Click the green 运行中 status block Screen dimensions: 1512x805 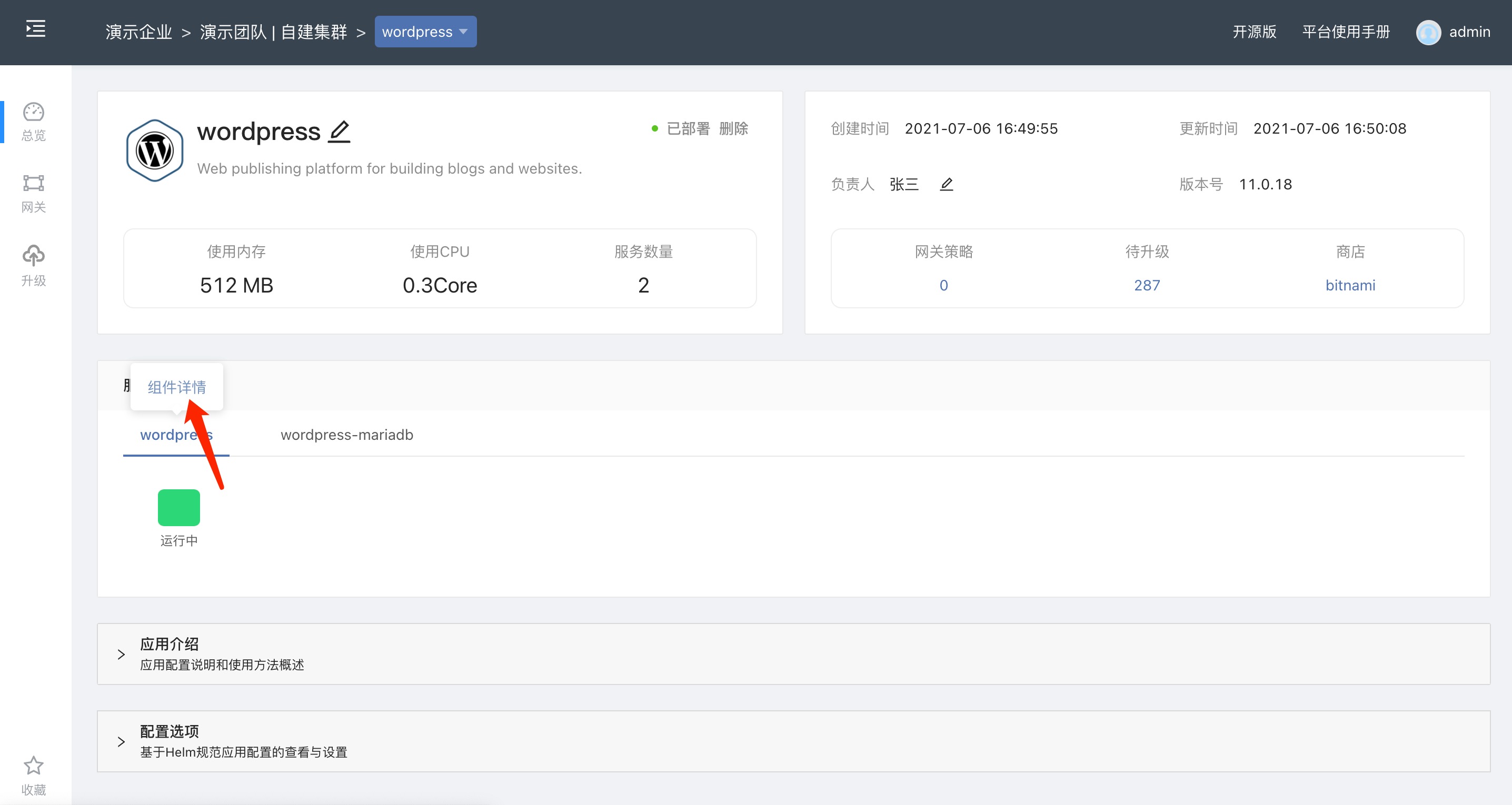[178, 508]
